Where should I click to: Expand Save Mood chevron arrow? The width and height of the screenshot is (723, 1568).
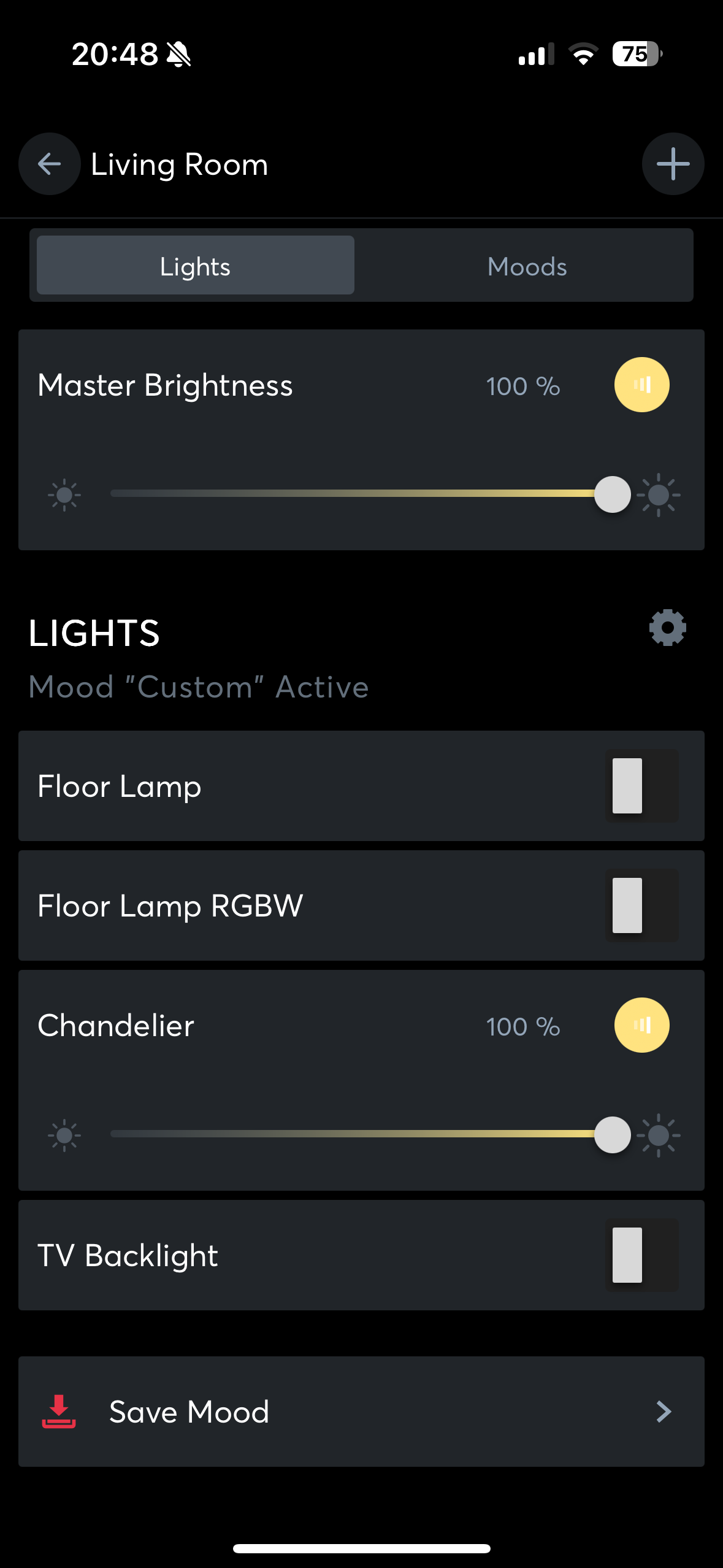(x=664, y=1412)
